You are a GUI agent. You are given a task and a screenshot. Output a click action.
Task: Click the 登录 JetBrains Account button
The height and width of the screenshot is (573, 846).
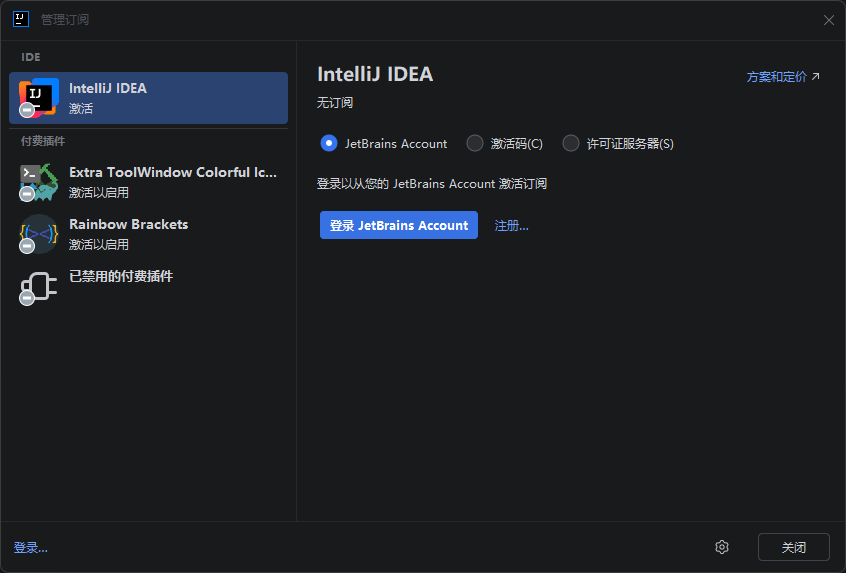pyautogui.click(x=399, y=225)
